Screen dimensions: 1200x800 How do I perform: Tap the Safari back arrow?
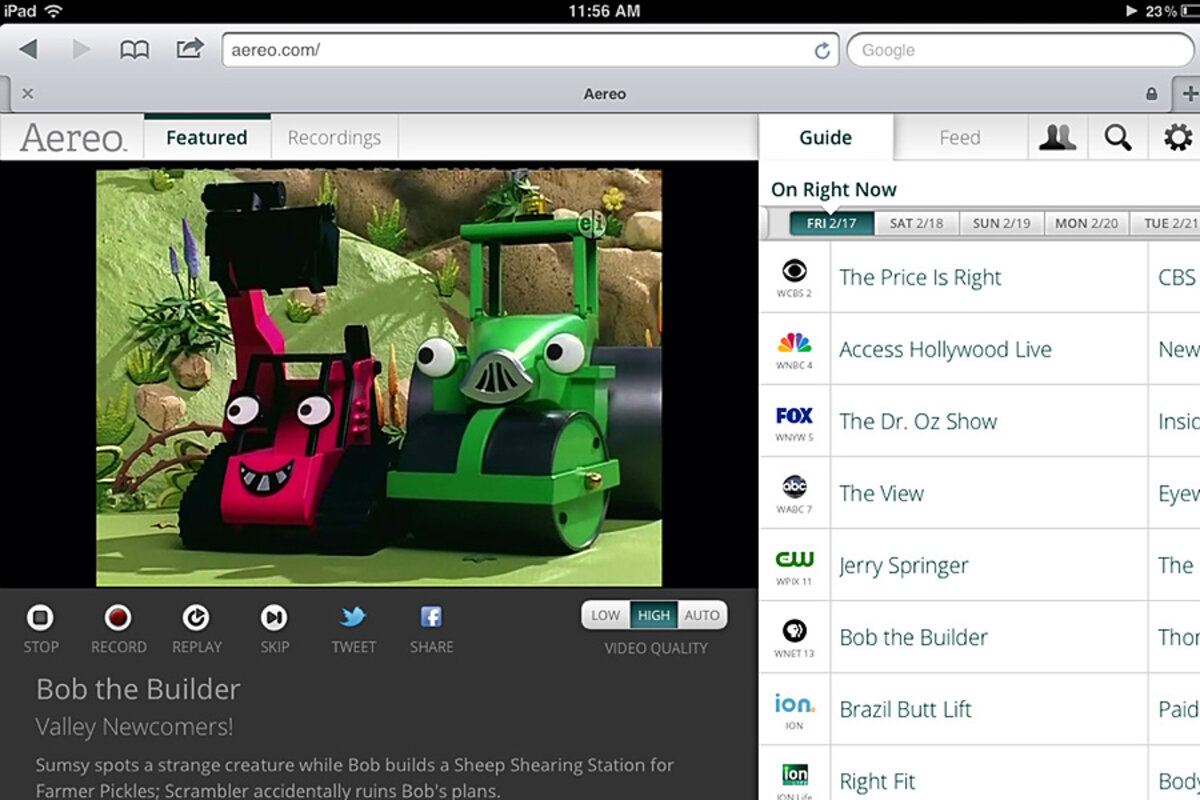pyautogui.click(x=29, y=49)
